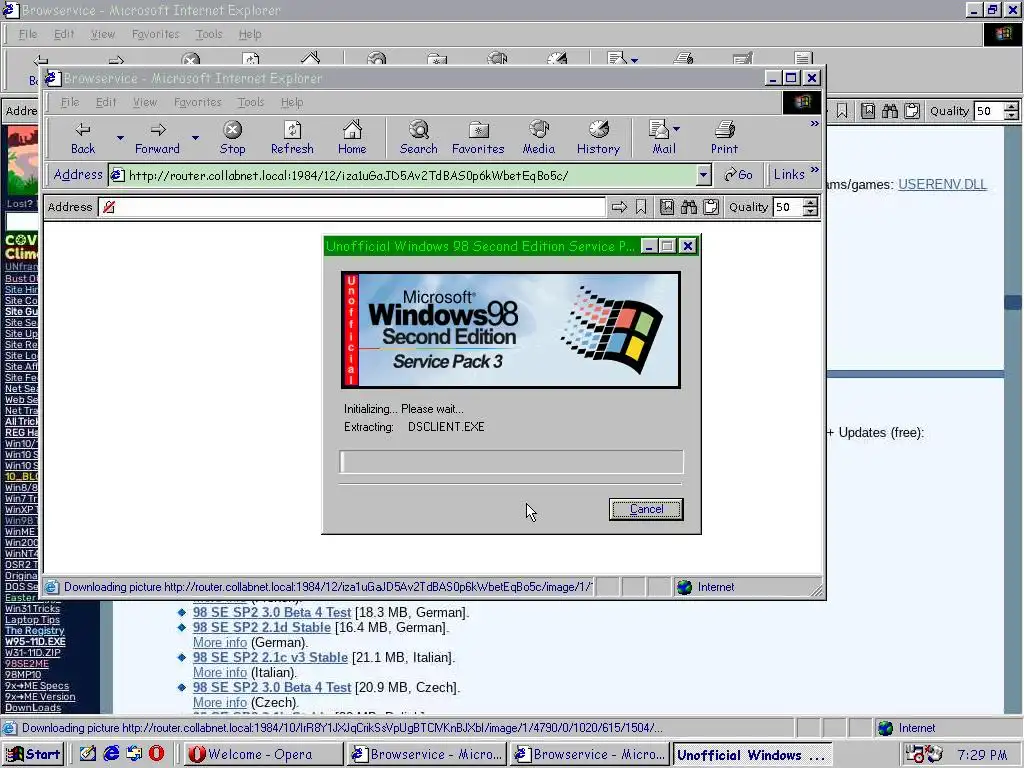Click the extraction progress bar
Viewport: 1024px width, 768px height.
click(511, 461)
